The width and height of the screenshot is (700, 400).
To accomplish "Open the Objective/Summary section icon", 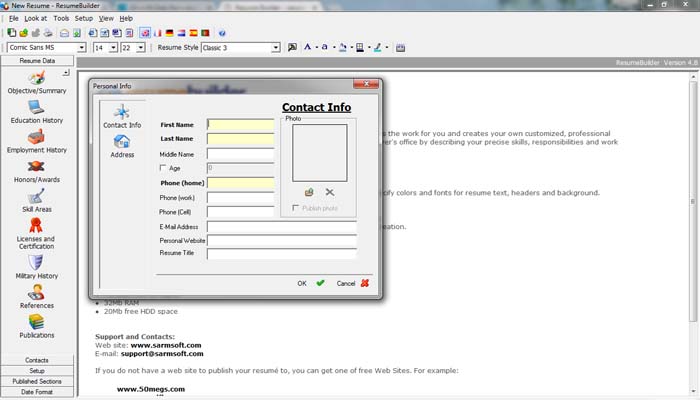I will (x=36, y=79).
